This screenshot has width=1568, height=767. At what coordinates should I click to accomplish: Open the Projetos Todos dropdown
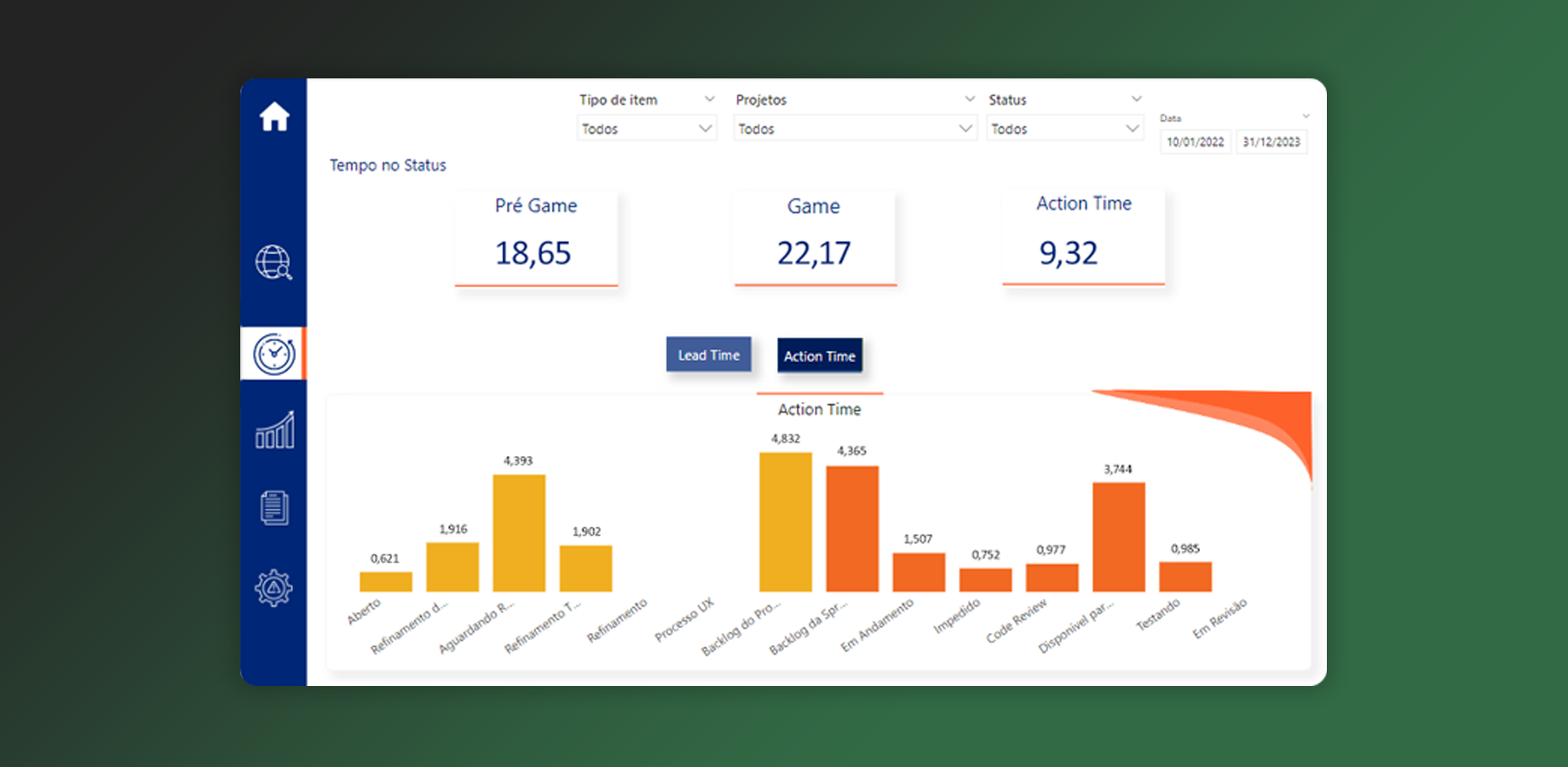(855, 129)
